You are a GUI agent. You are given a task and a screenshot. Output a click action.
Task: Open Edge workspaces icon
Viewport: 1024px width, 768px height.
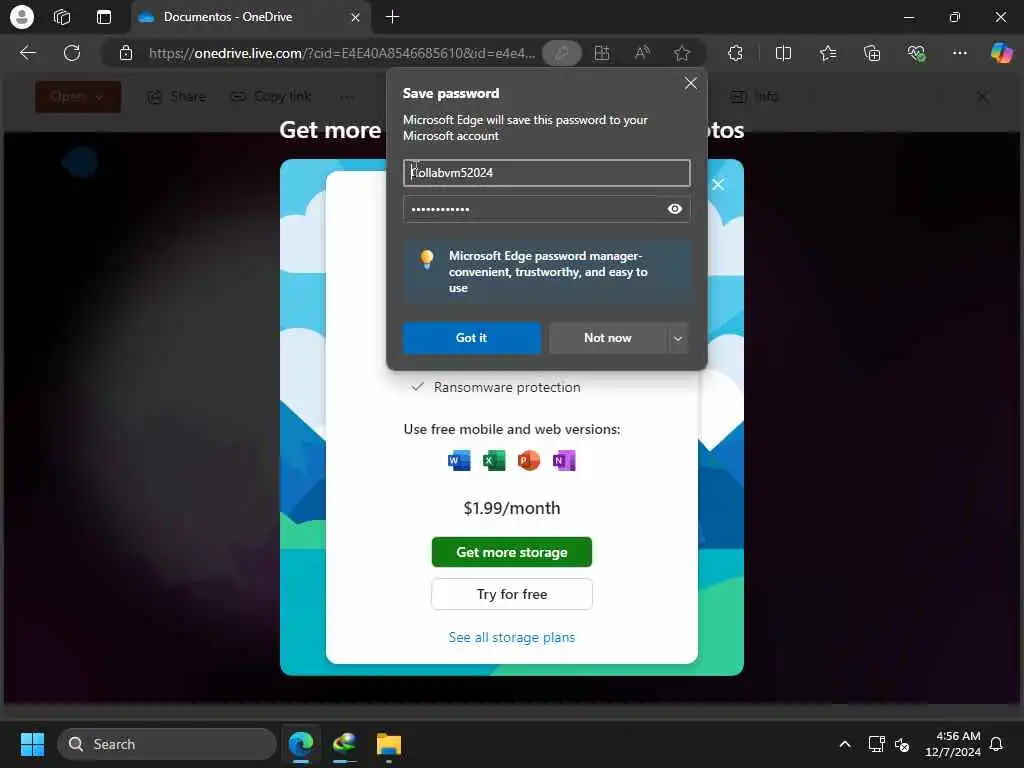tap(62, 17)
